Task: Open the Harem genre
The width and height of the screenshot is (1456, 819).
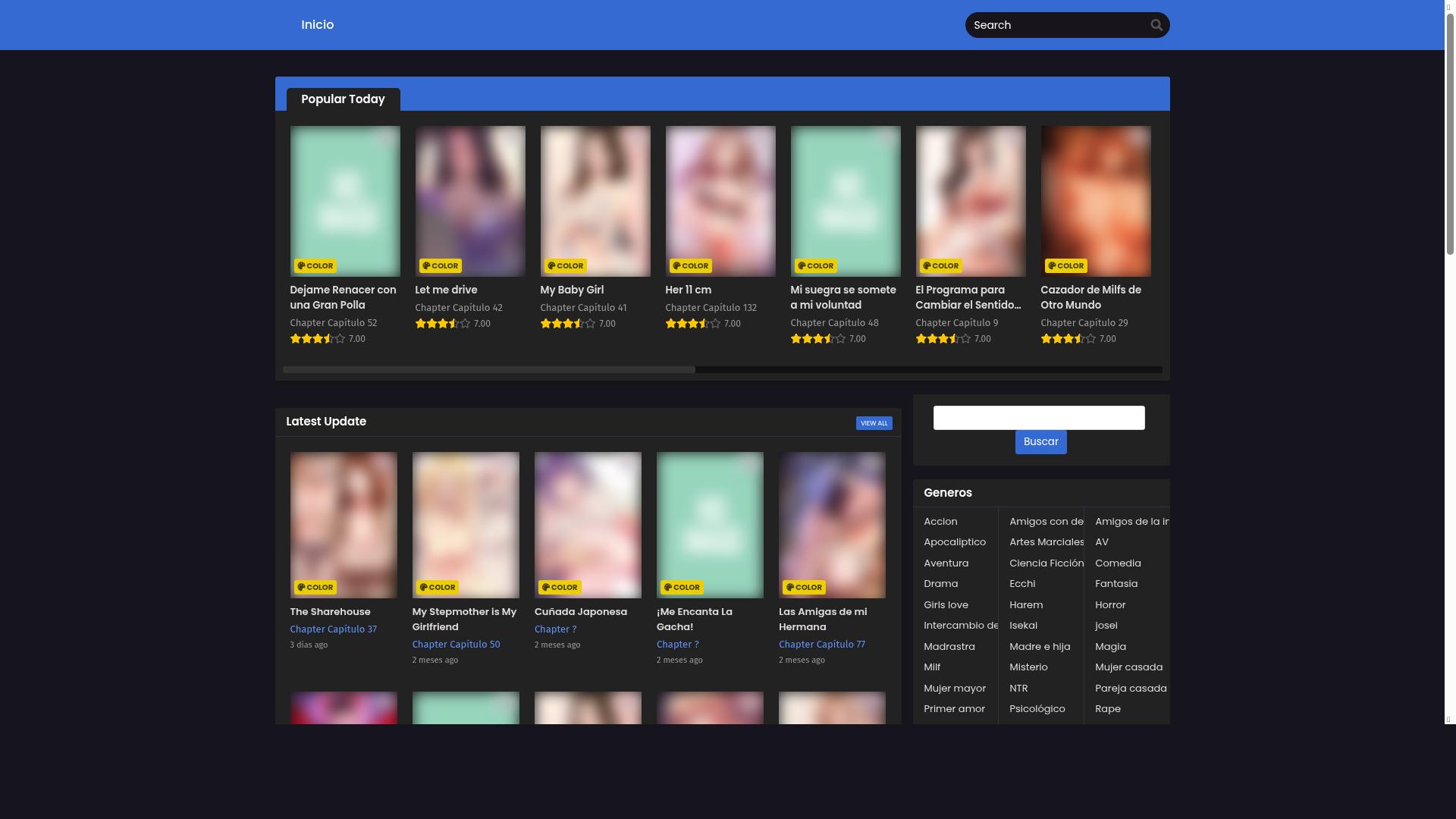Action: tap(1026, 604)
